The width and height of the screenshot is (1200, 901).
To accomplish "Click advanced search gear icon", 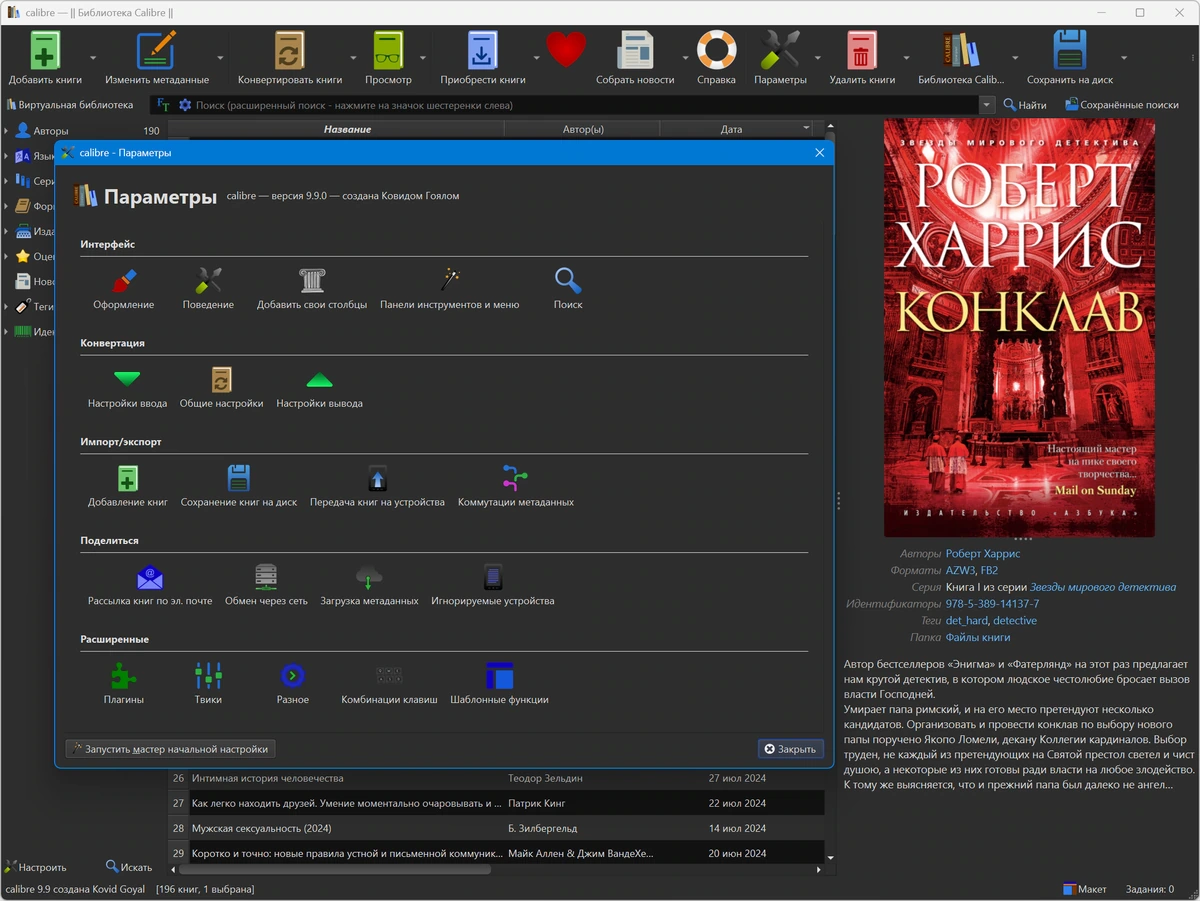I will click(184, 105).
